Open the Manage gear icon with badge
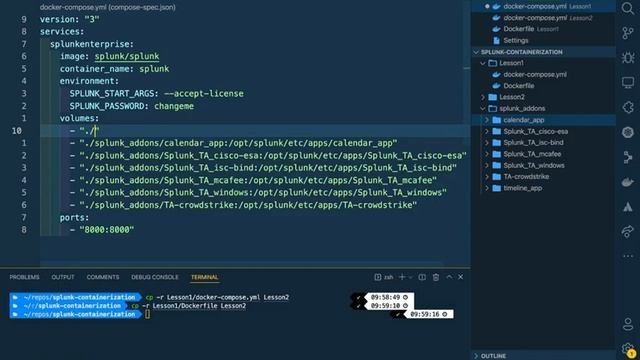 [628, 350]
